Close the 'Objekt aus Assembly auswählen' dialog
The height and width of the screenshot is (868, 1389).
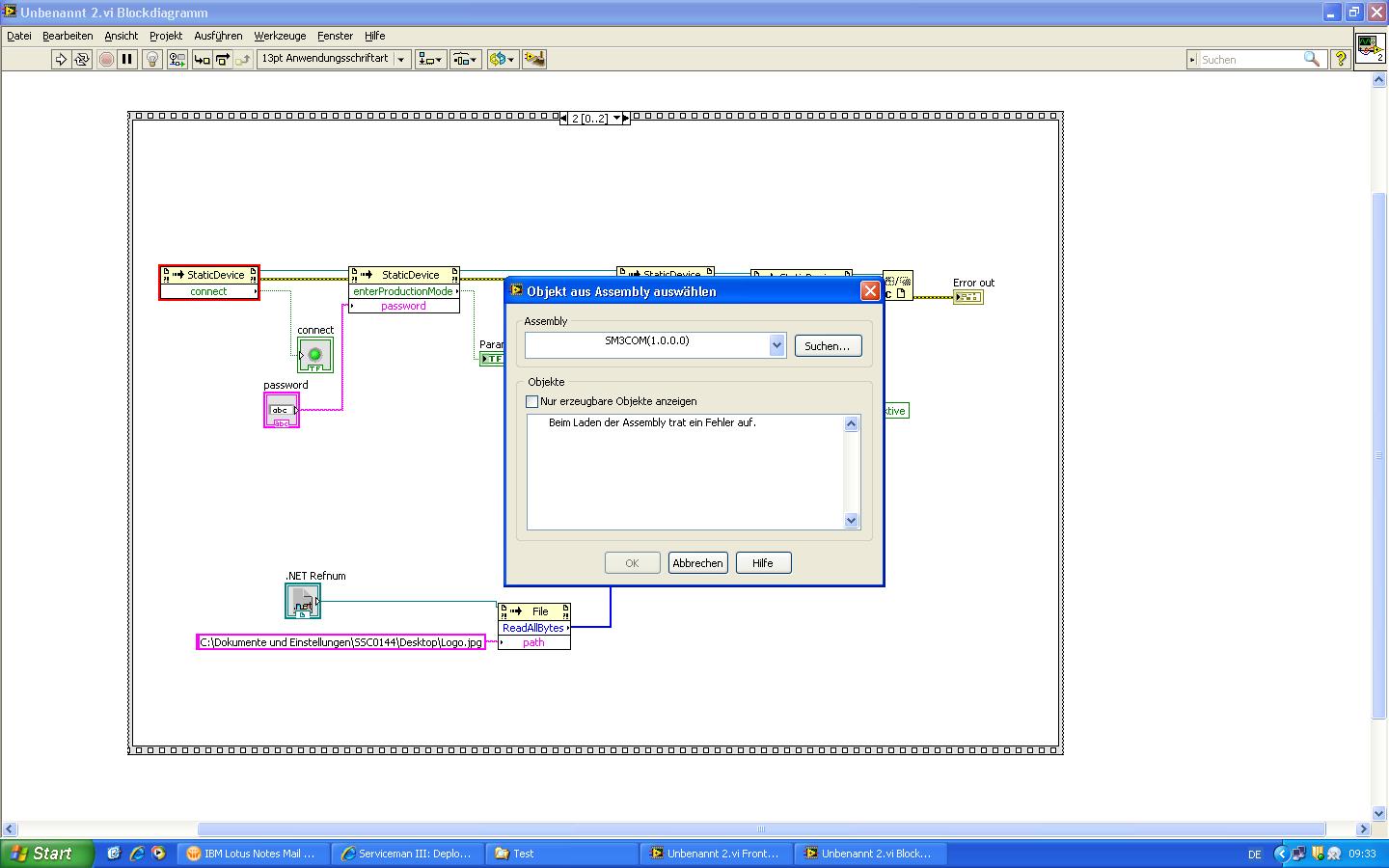pyautogui.click(x=869, y=290)
